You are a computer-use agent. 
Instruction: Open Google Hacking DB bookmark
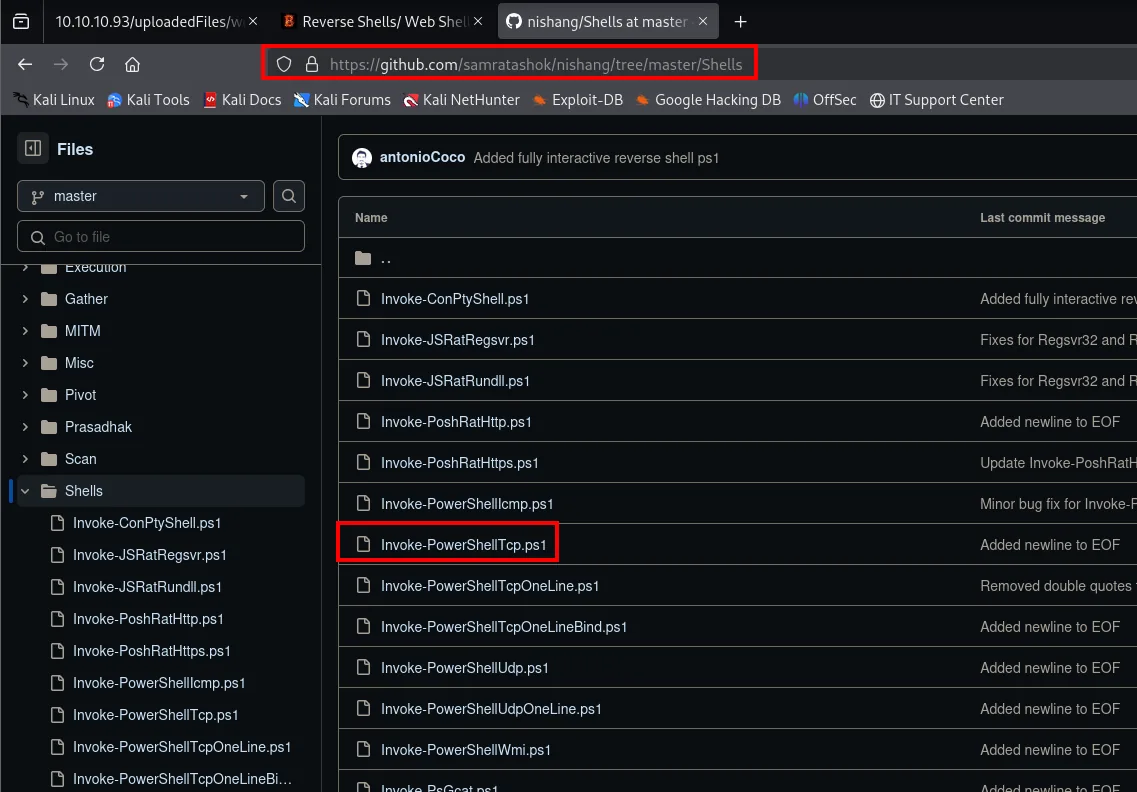pyautogui.click(x=708, y=100)
